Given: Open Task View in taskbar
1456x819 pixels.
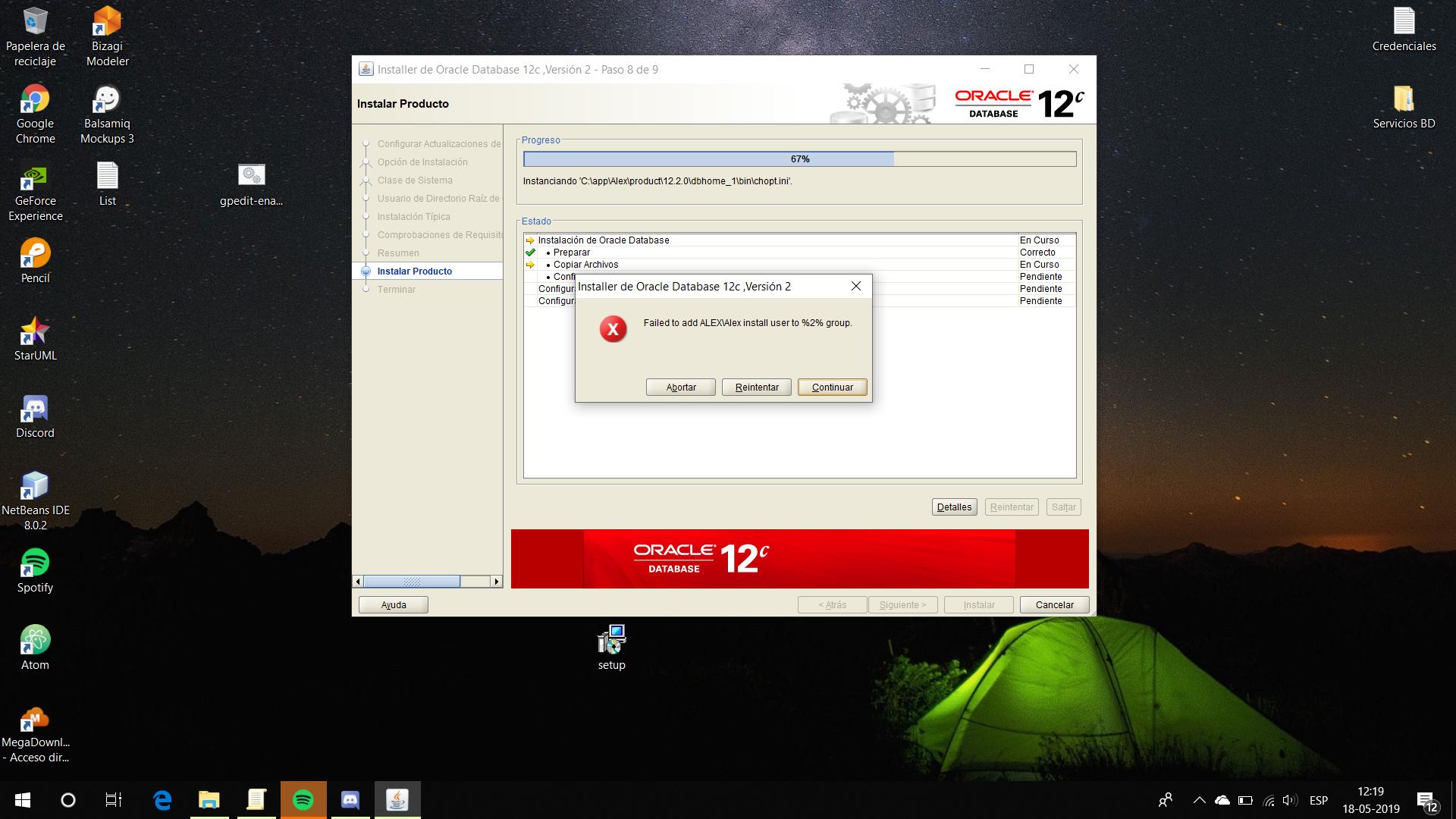Looking at the screenshot, I should pos(113,800).
